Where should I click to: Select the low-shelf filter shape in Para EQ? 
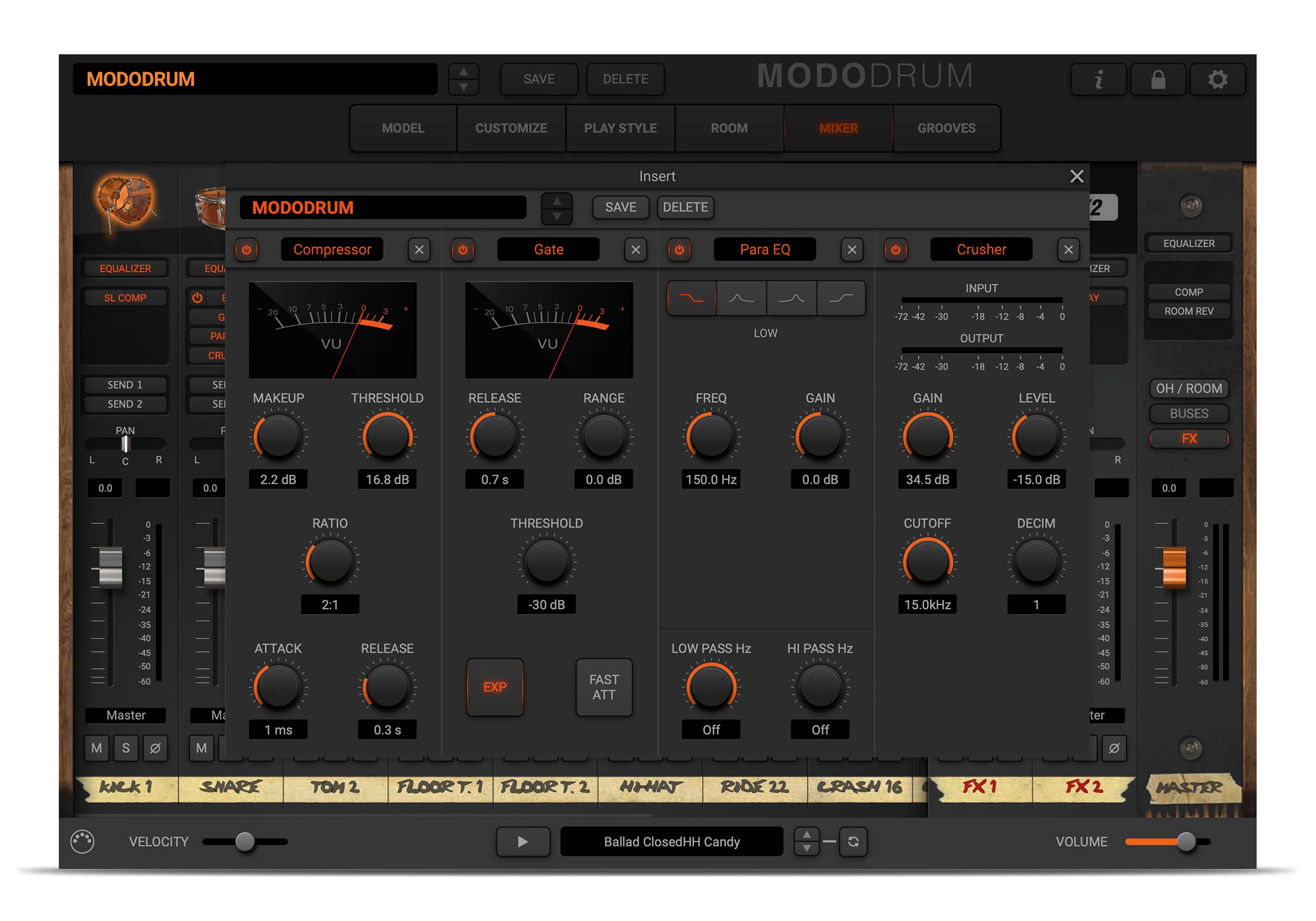coord(691,298)
